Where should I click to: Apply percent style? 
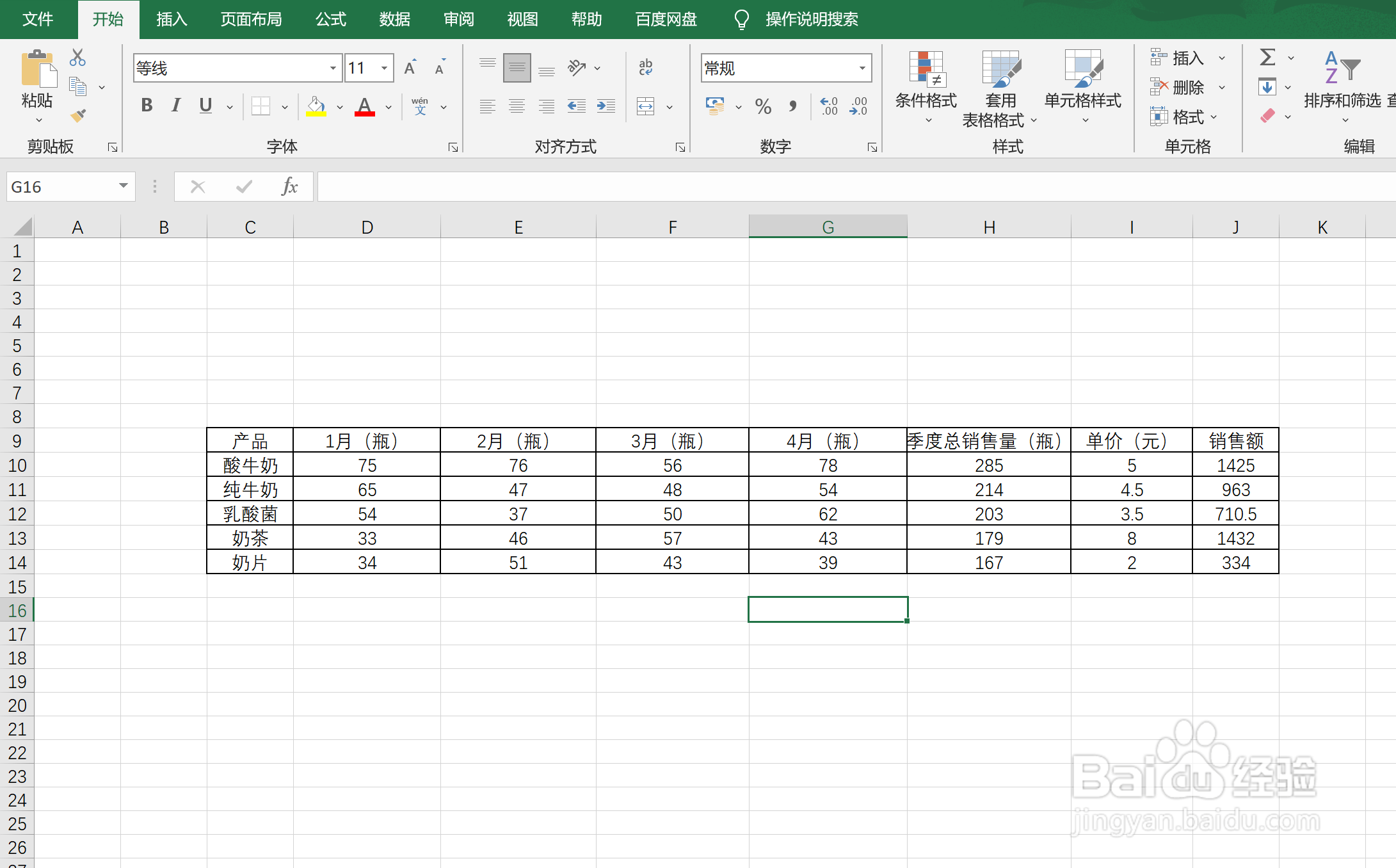[763, 106]
